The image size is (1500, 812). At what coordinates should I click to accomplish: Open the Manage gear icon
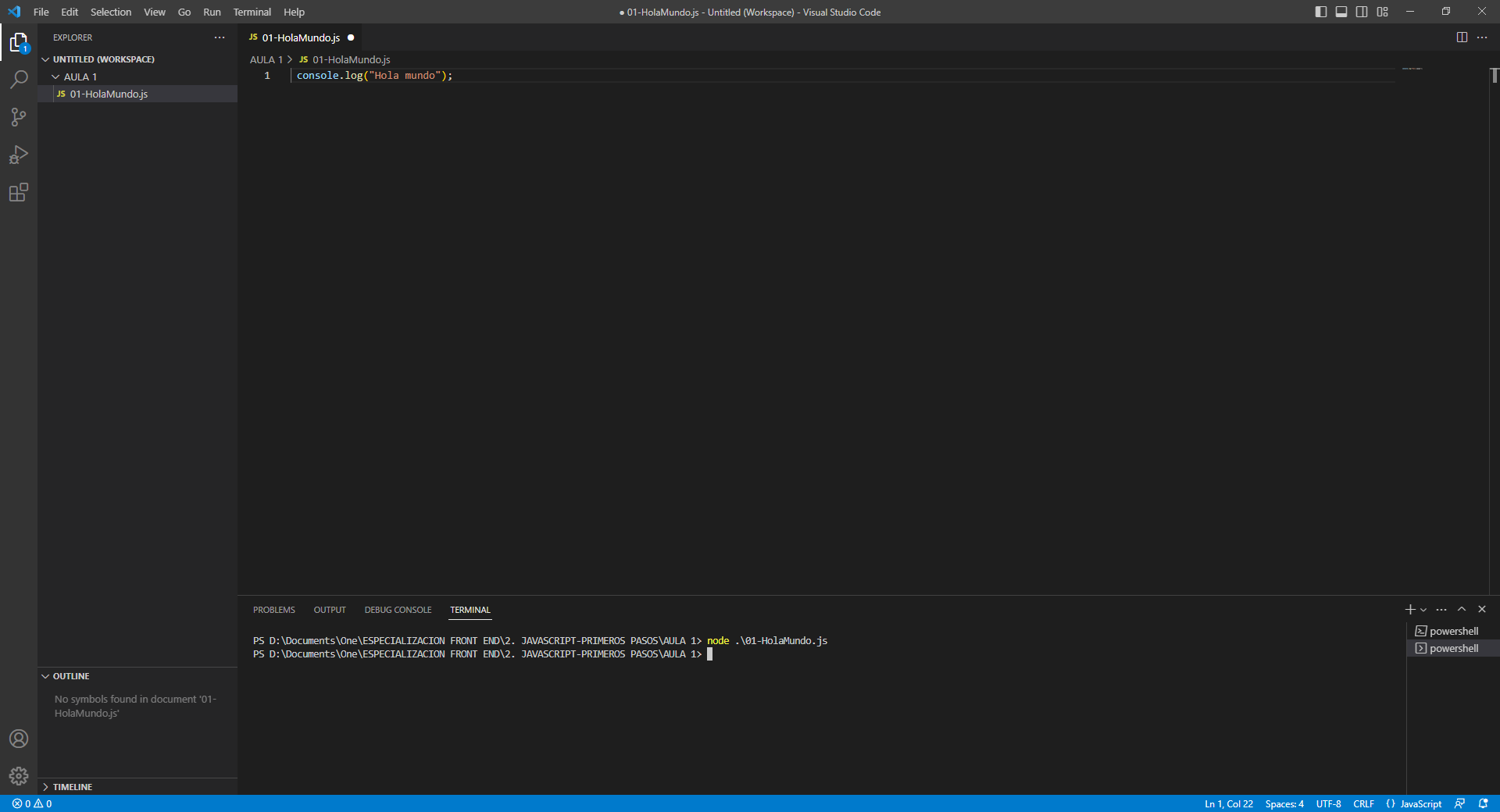tap(19, 776)
